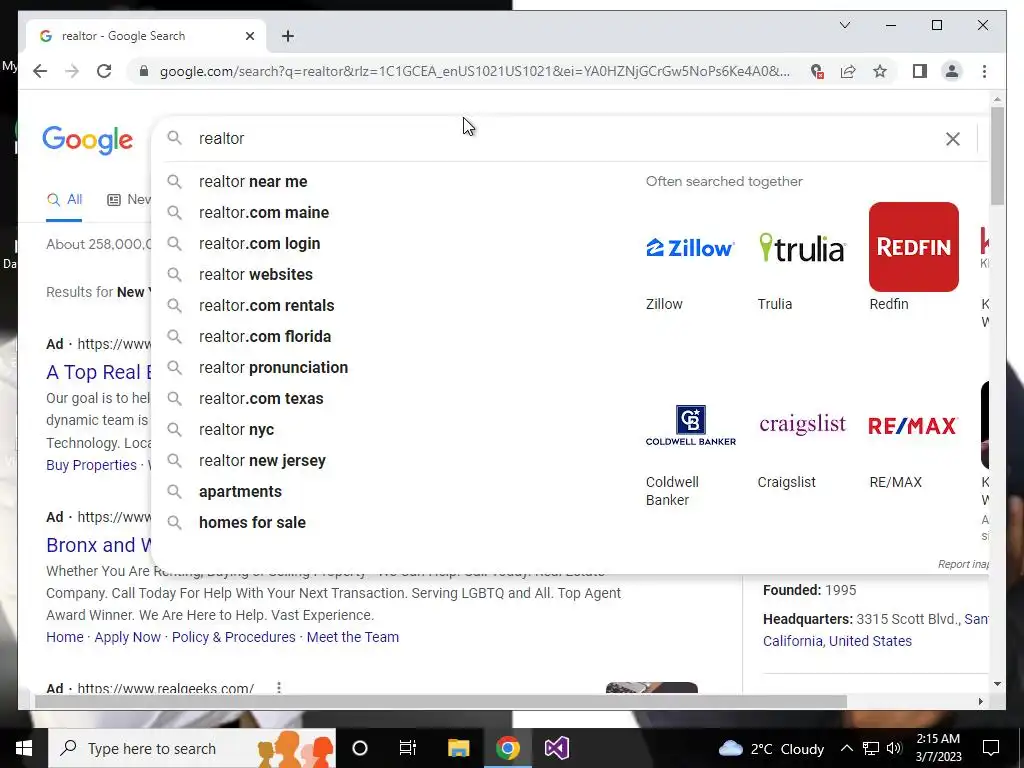Select the realtor nyc suggestion
Screen dimensions: 1024x768
pyautogui.click(x=236, y=430)
